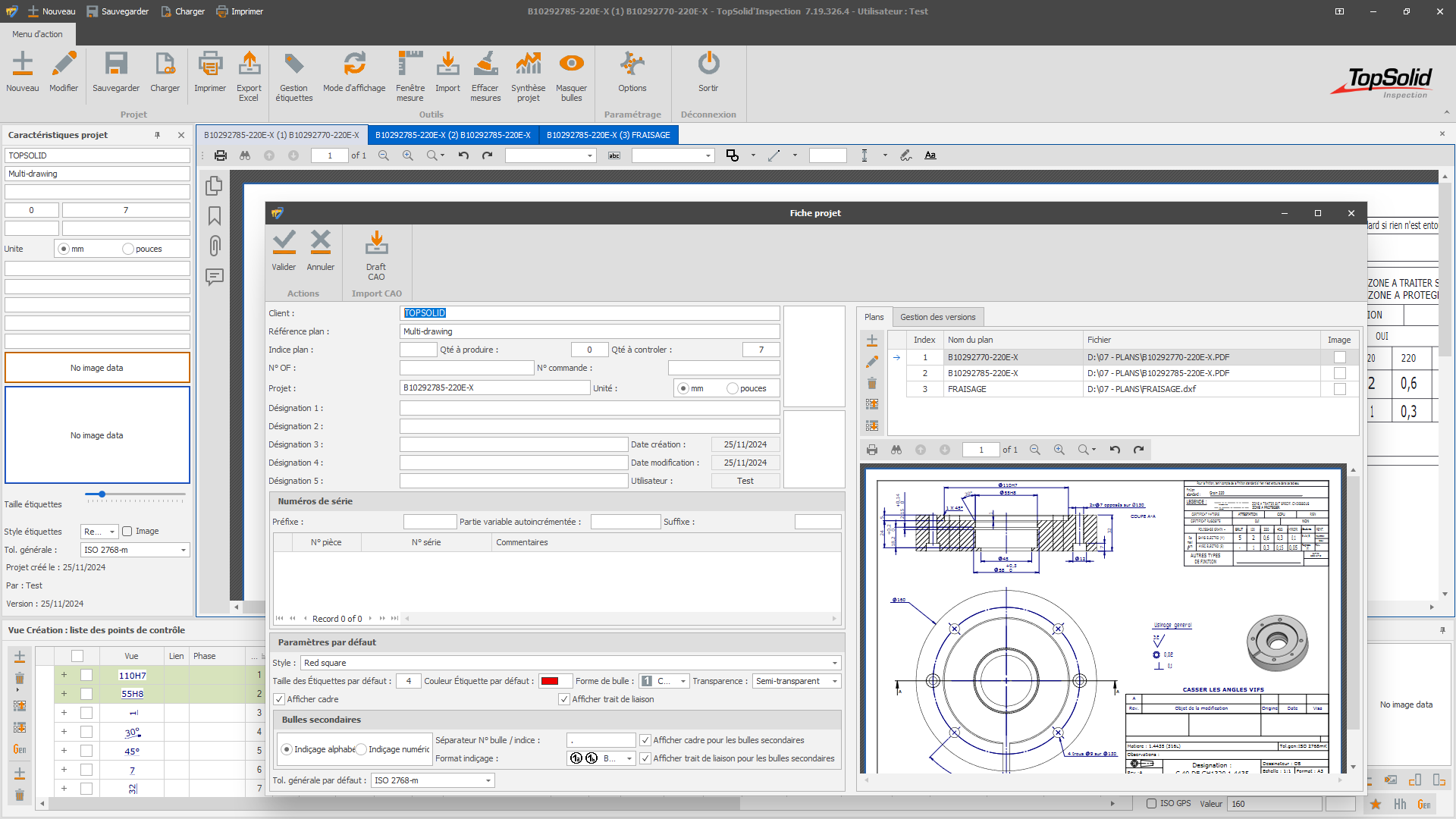This screenshot has height=819, width=1456.
Task: Select Indiçage alphabétique radio
Action: [x=287, y=749]
